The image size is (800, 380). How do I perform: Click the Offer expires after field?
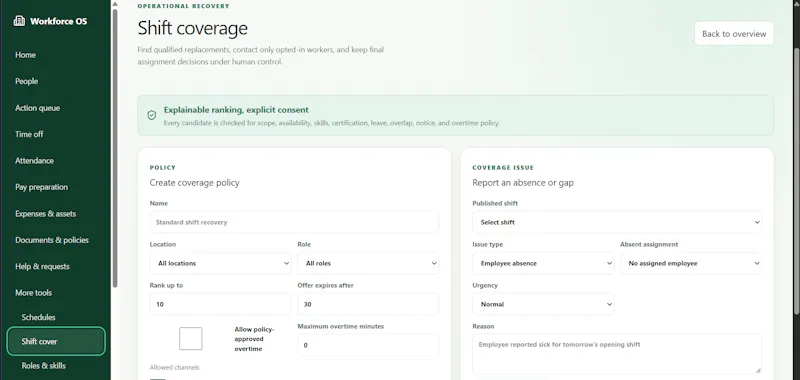368,304
